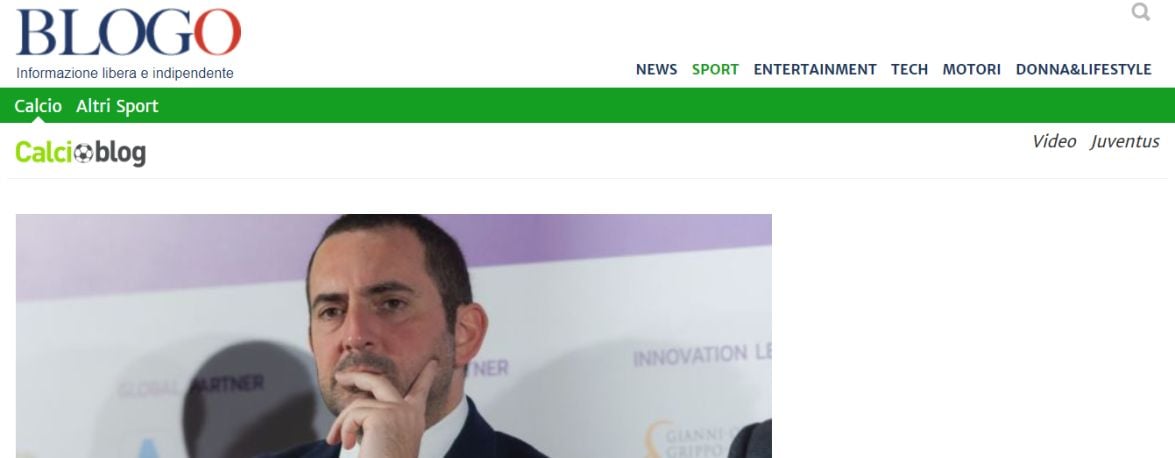Open the TECH section

point(909,70)
